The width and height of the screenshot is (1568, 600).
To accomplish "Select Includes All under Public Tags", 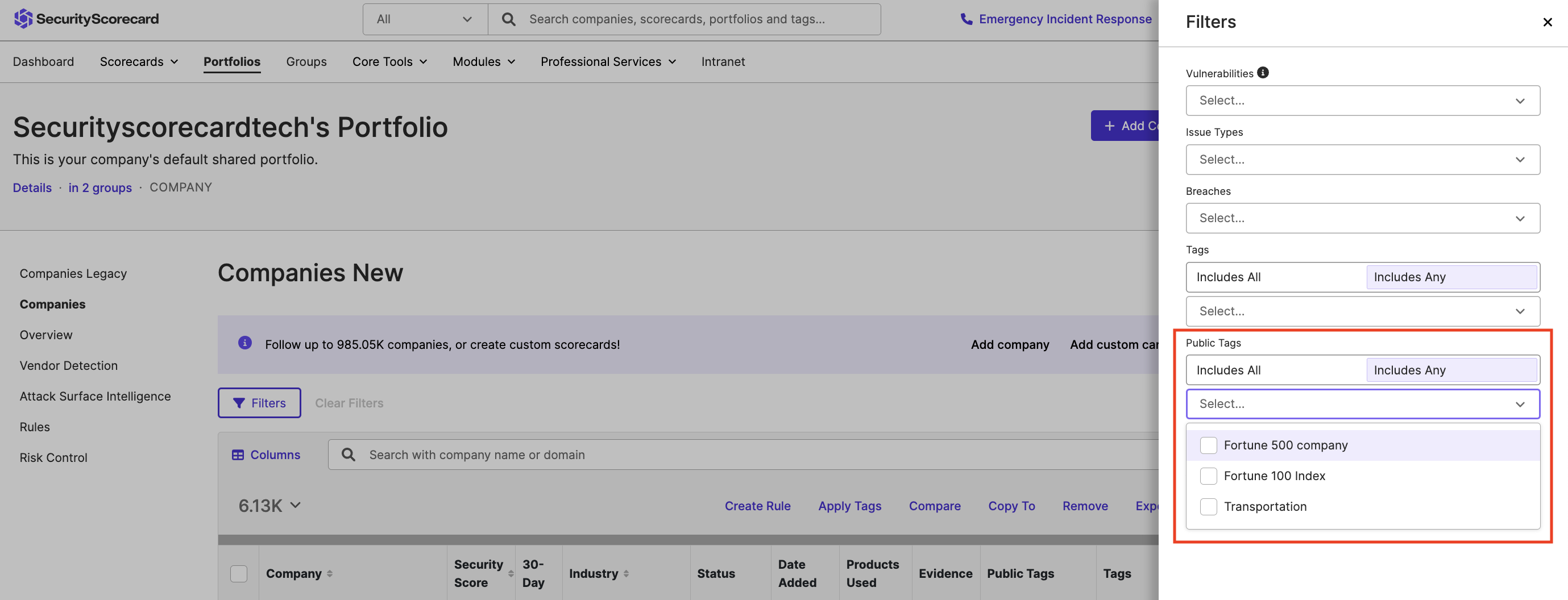I will click(x=1276, y=370).
